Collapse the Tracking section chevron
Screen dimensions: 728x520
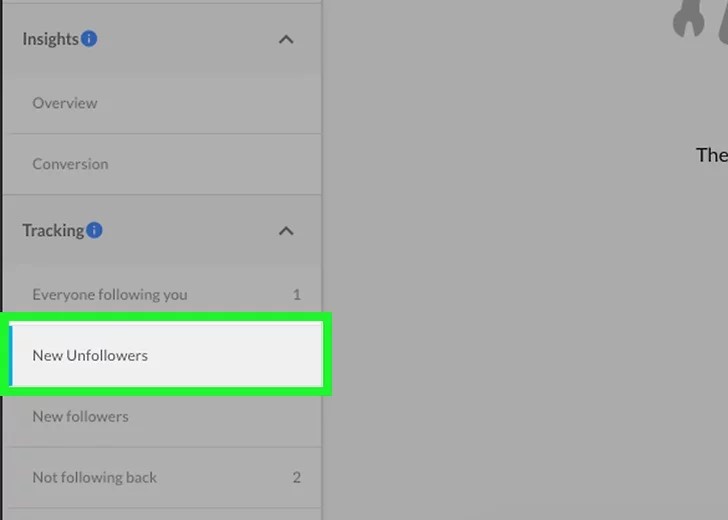point(286,231)
